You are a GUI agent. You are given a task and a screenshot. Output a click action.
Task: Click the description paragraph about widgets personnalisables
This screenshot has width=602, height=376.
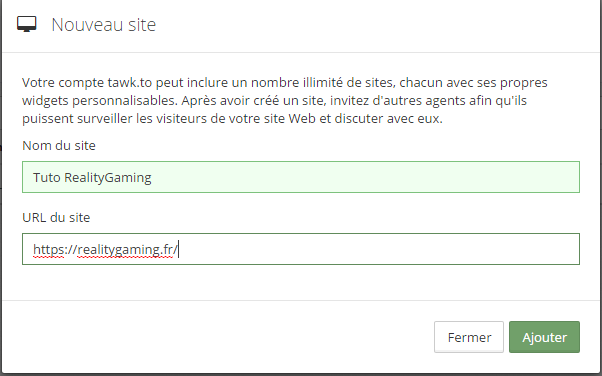[284, 101]
